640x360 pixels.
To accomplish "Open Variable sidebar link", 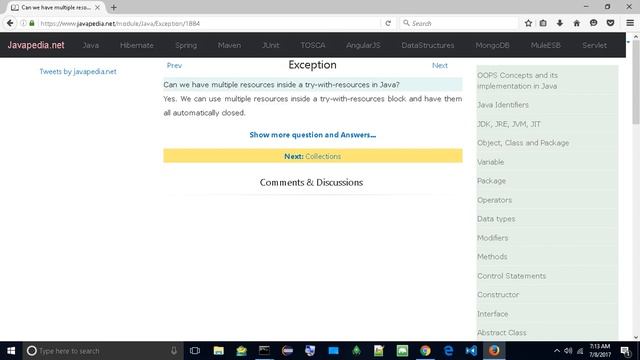I will (491, 162).
